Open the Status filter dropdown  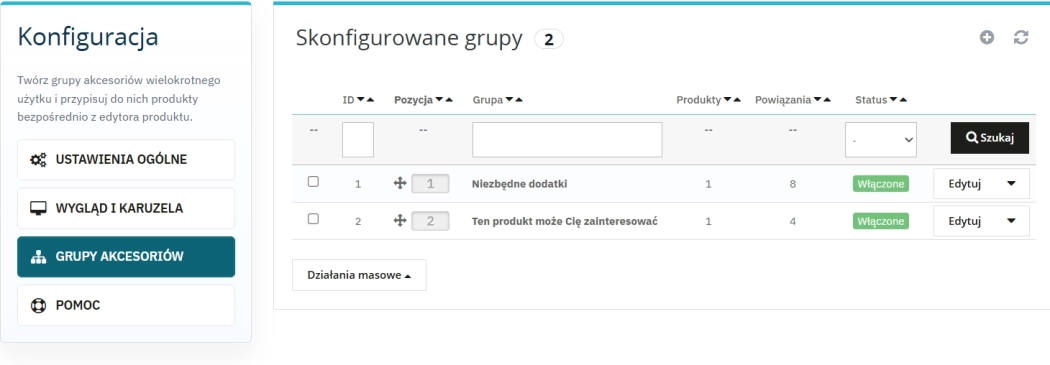881,139
